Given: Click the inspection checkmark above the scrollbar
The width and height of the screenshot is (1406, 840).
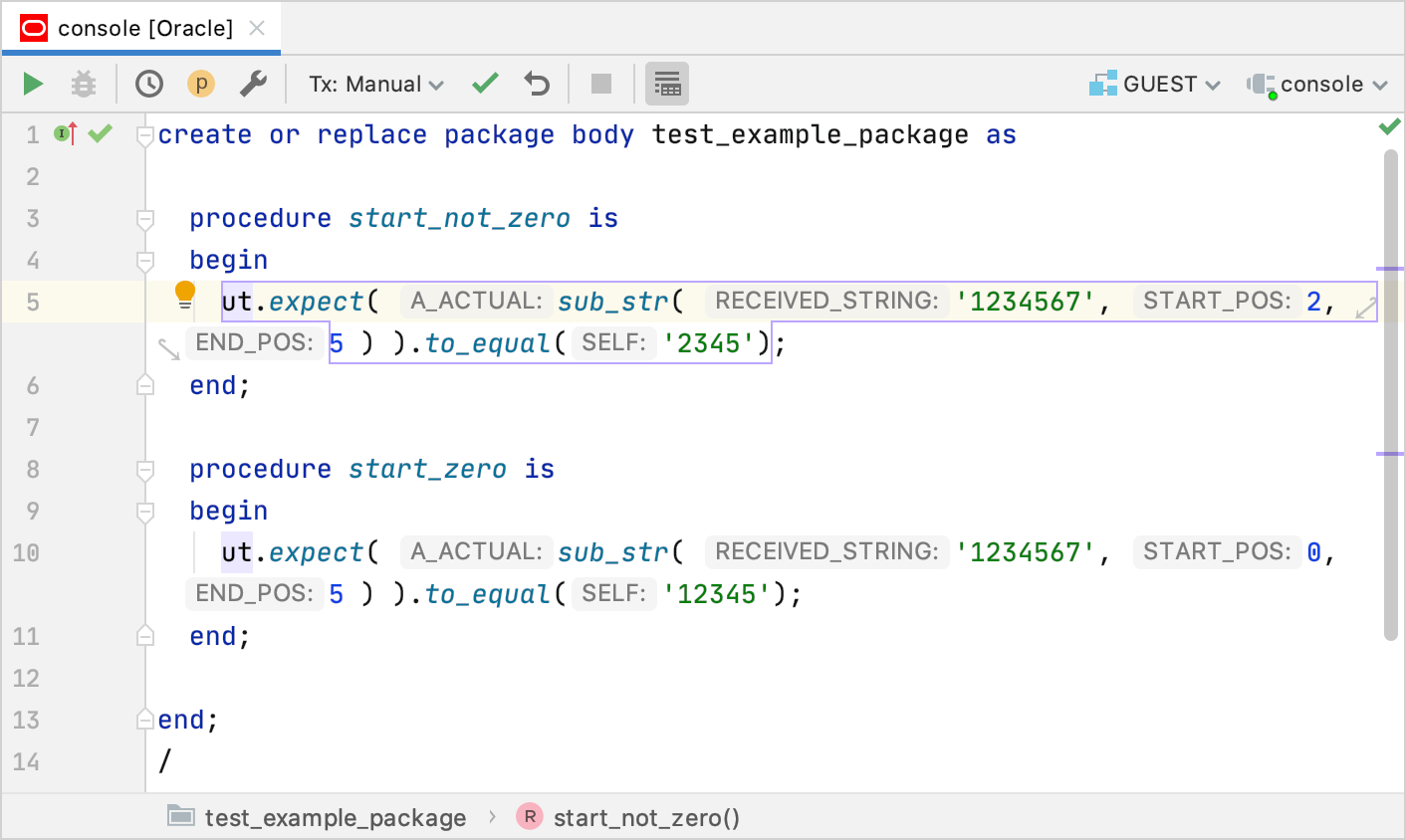Looking at the screenshot, I should tap(1390, 126).
